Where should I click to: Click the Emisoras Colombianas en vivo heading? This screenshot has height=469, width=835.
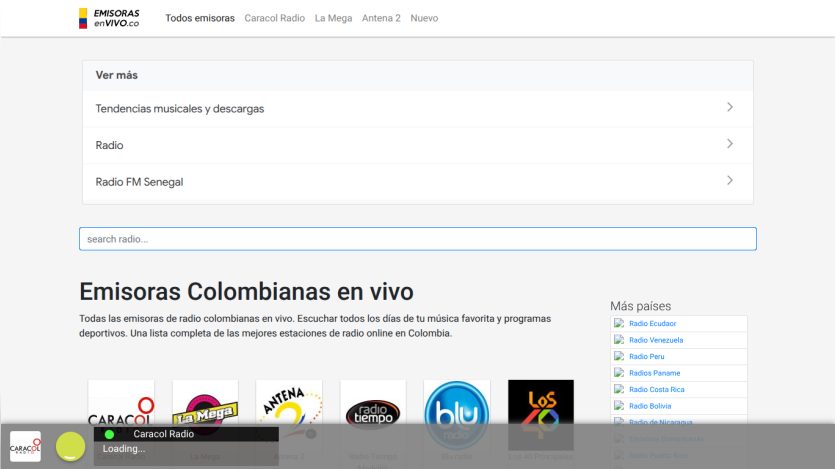pos(247,292)
